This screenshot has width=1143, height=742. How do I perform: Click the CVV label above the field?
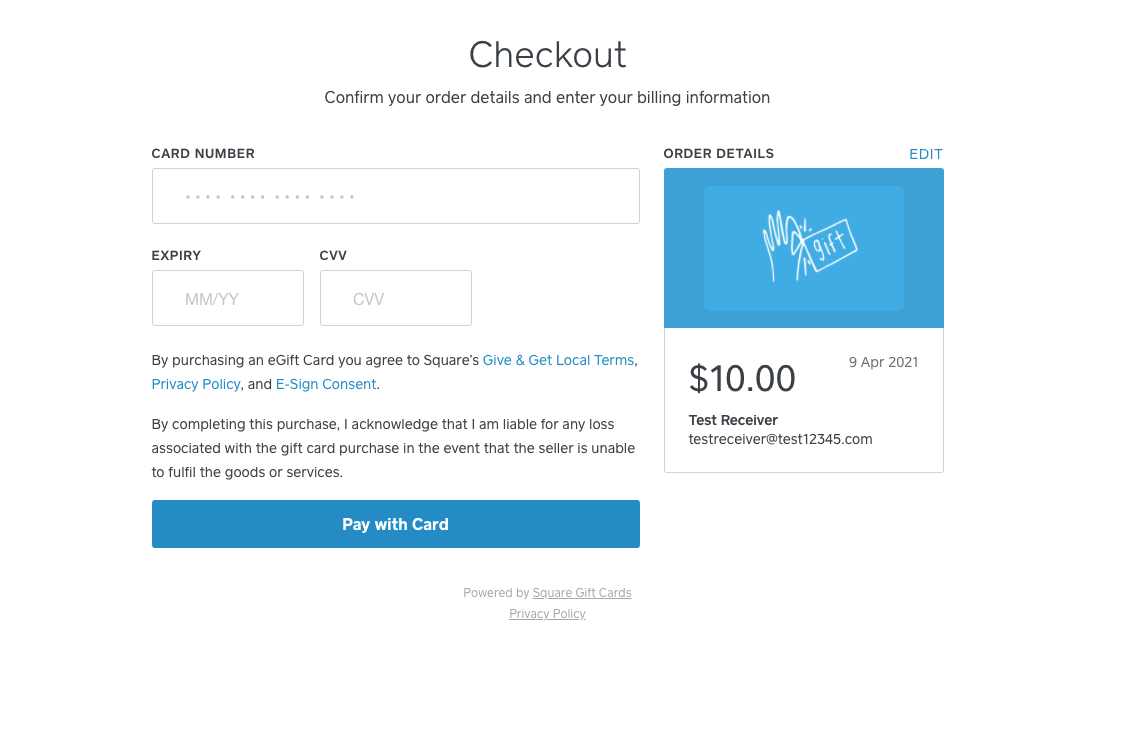(x=333, y=256)
